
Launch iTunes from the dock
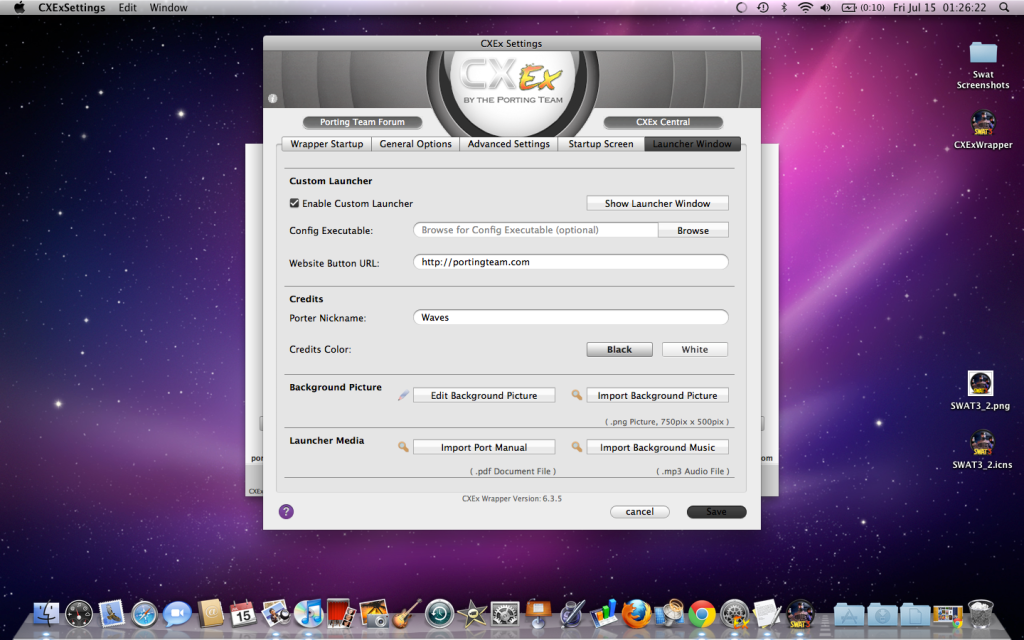(308, 614)
